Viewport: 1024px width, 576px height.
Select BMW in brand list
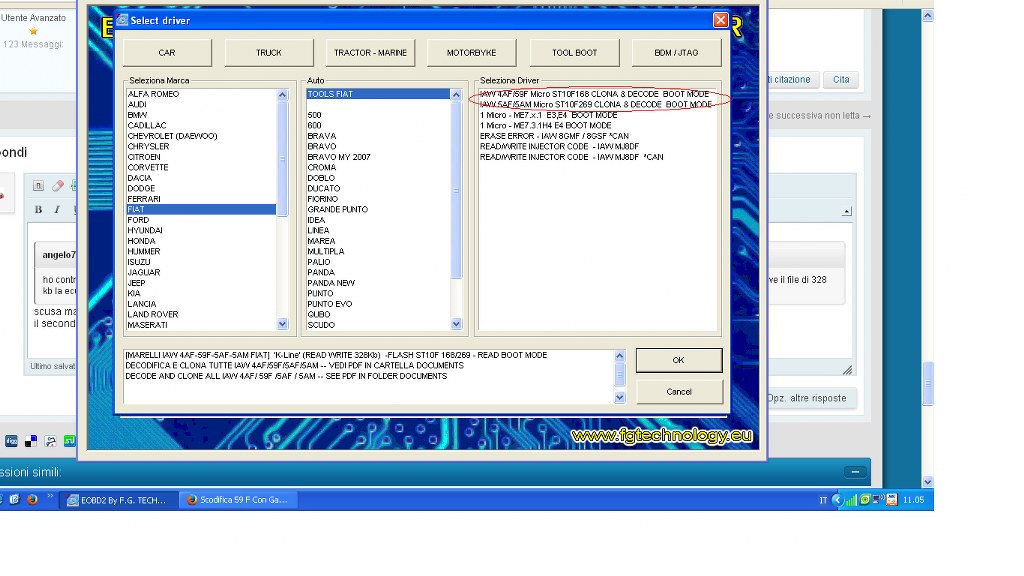pos(137,115)
